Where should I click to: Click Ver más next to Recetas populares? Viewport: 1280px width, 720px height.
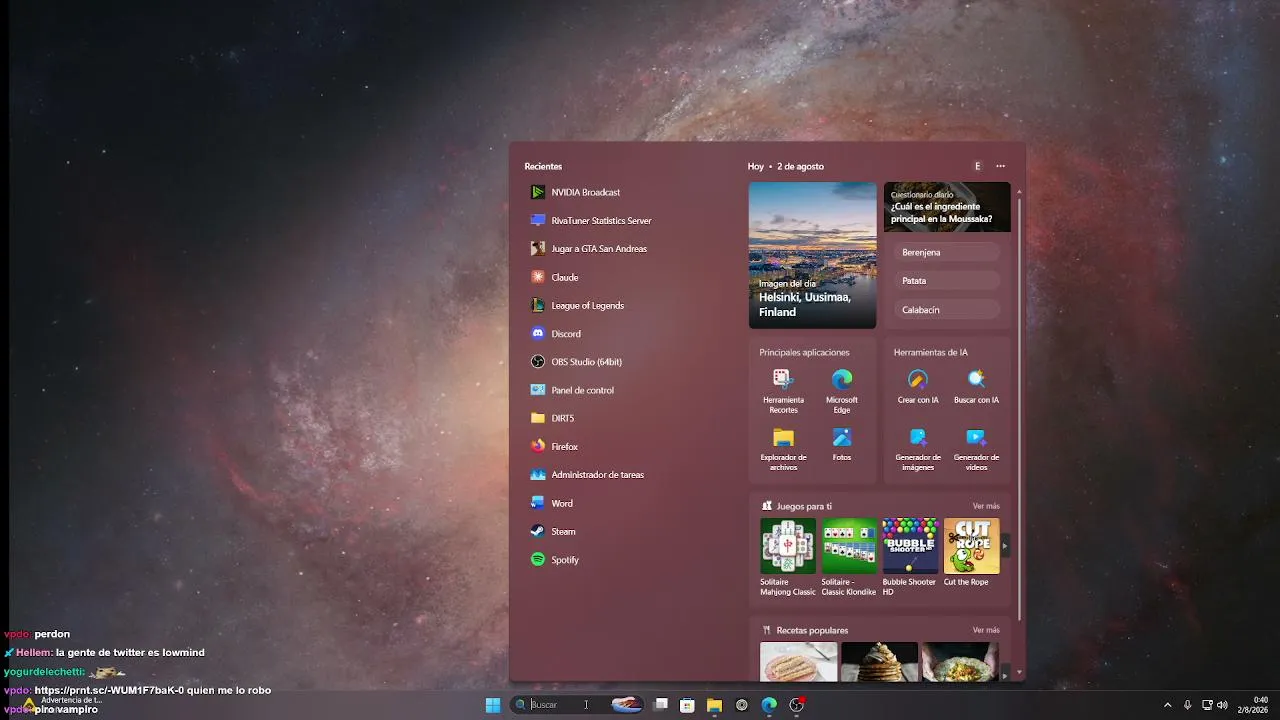pyautogui.click(x=986, y=630)
